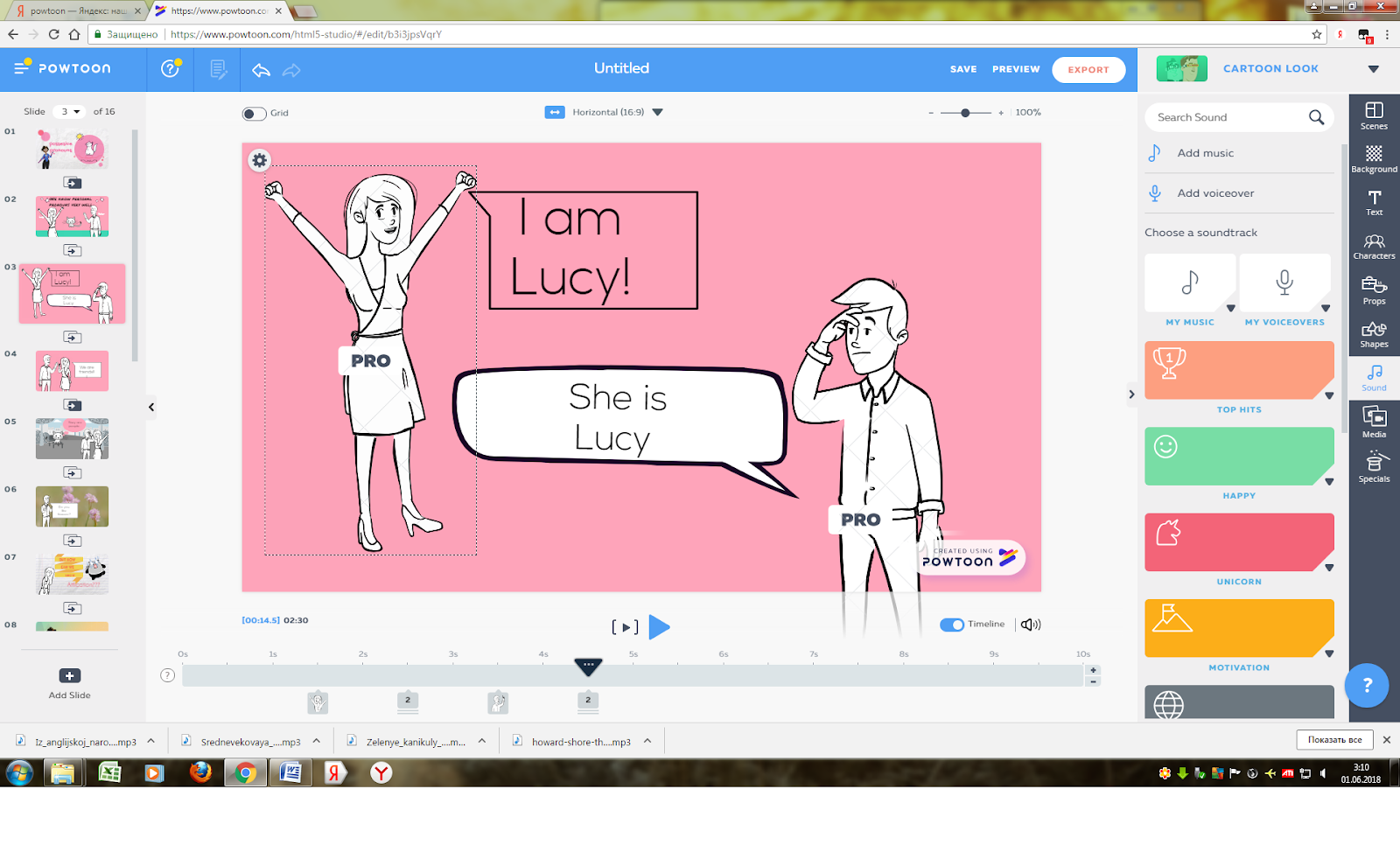Image resolution: width=1400 pixels, height=852 pixels.
Task: Reload the browser page
Action: click(x=53, y=35)
